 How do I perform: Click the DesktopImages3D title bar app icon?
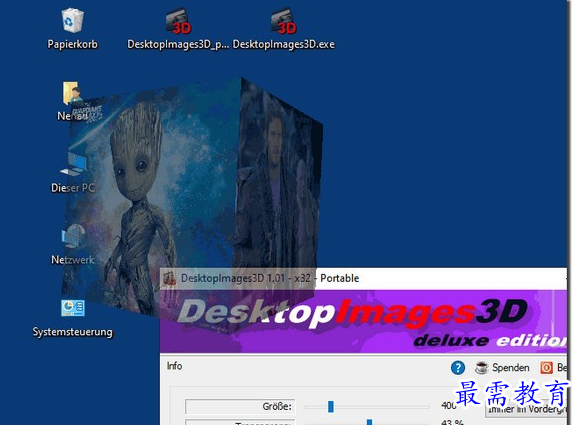169,278
